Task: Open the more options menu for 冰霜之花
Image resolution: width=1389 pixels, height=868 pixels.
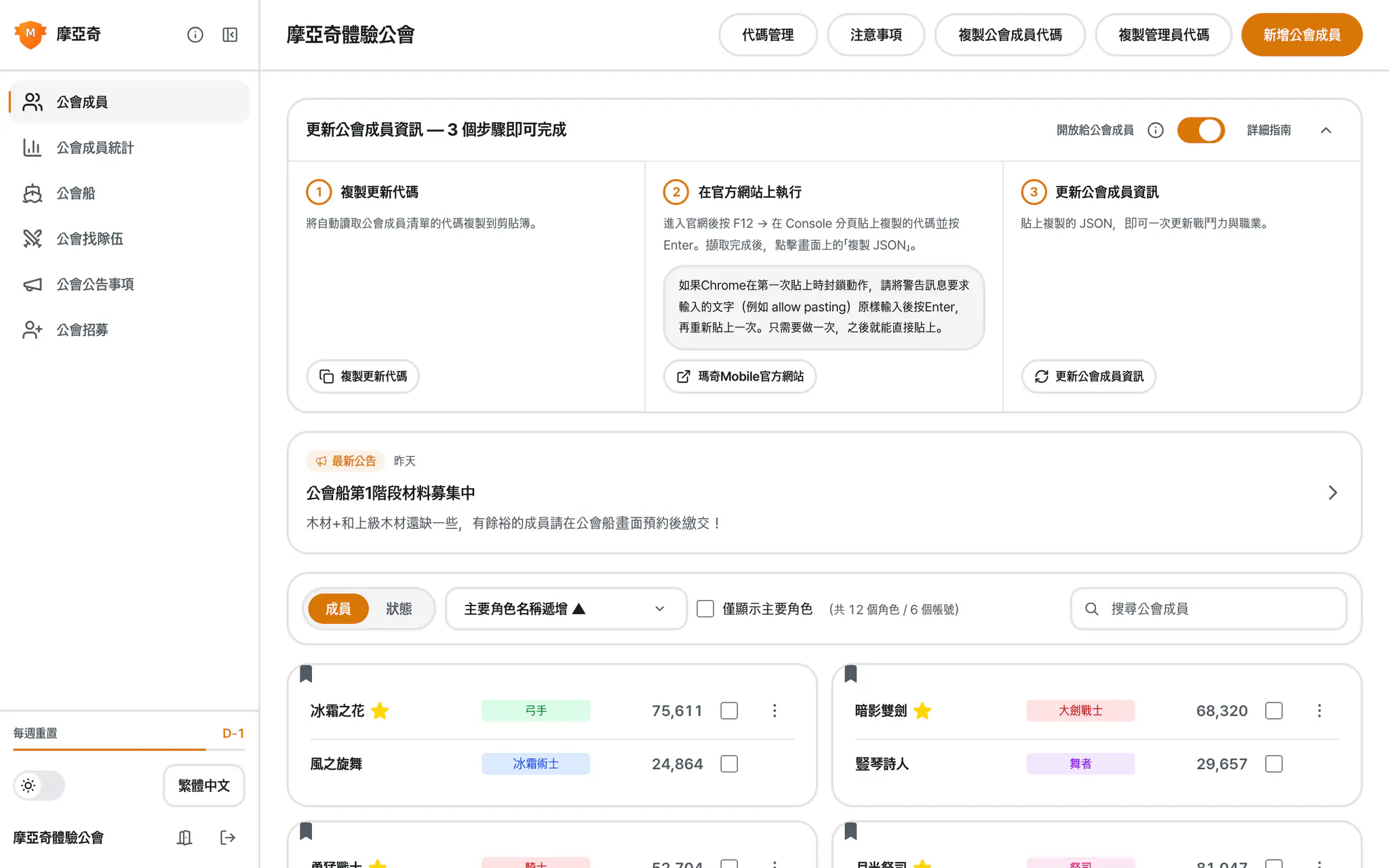Action: click(x=775, y=711)
